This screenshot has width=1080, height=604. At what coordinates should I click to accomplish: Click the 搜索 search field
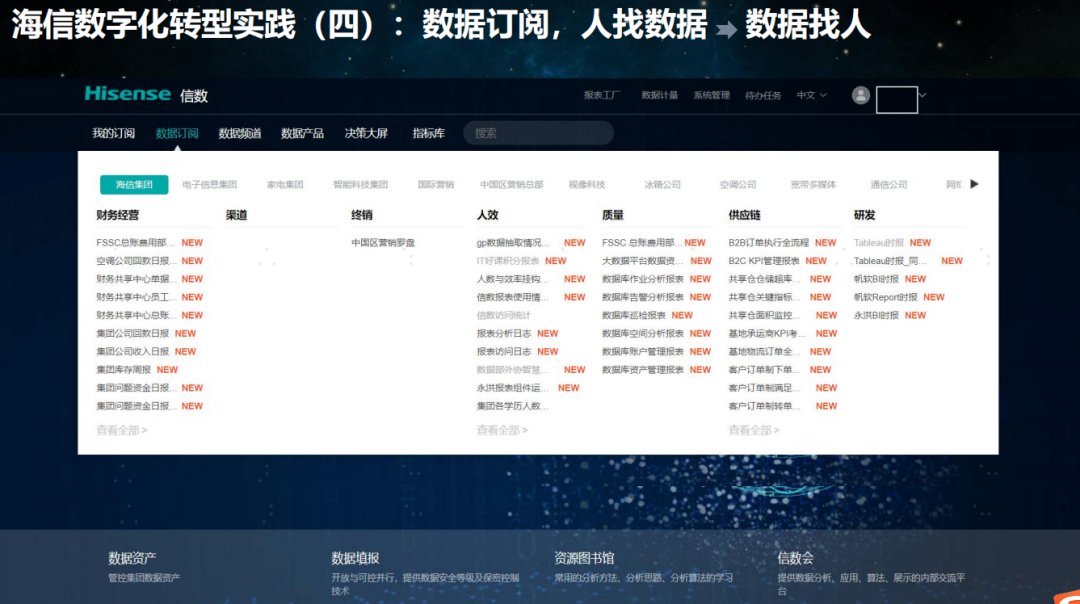click(538, 133)
